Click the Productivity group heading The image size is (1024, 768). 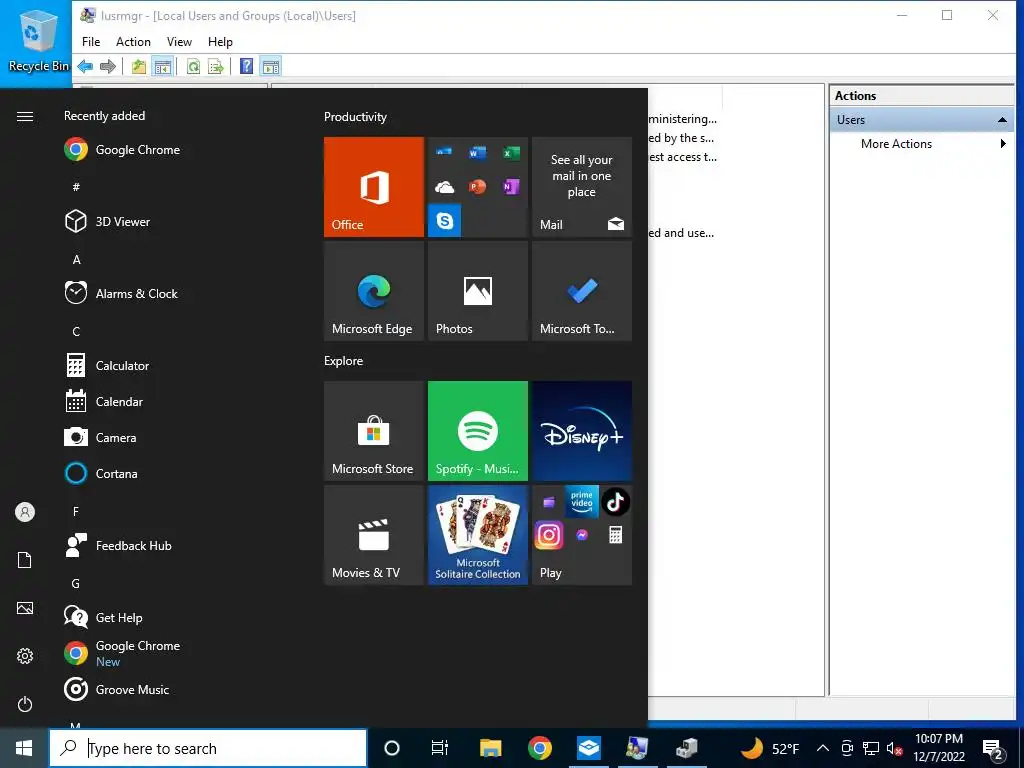pyautogui.click(x=355, y=117)
